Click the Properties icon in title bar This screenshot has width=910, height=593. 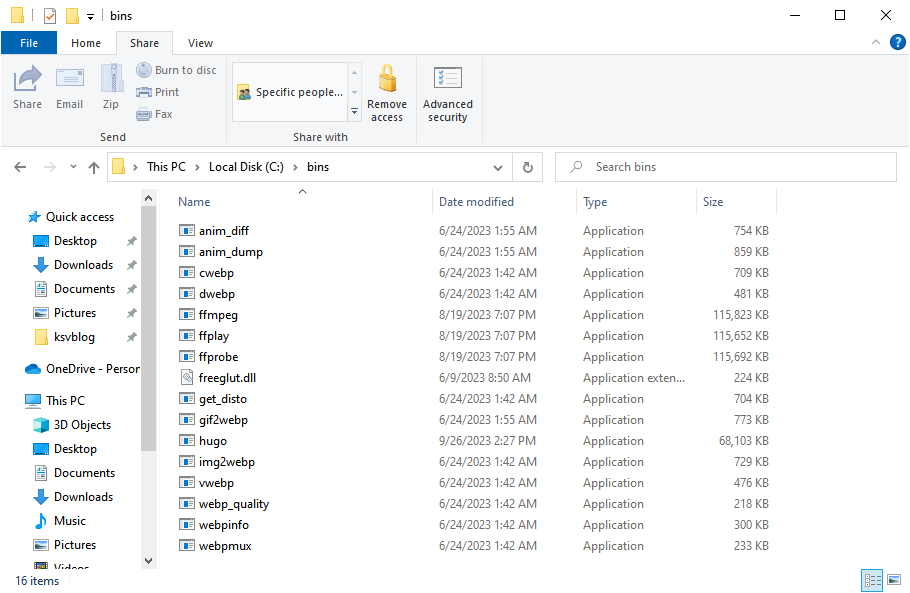(50, 16)
